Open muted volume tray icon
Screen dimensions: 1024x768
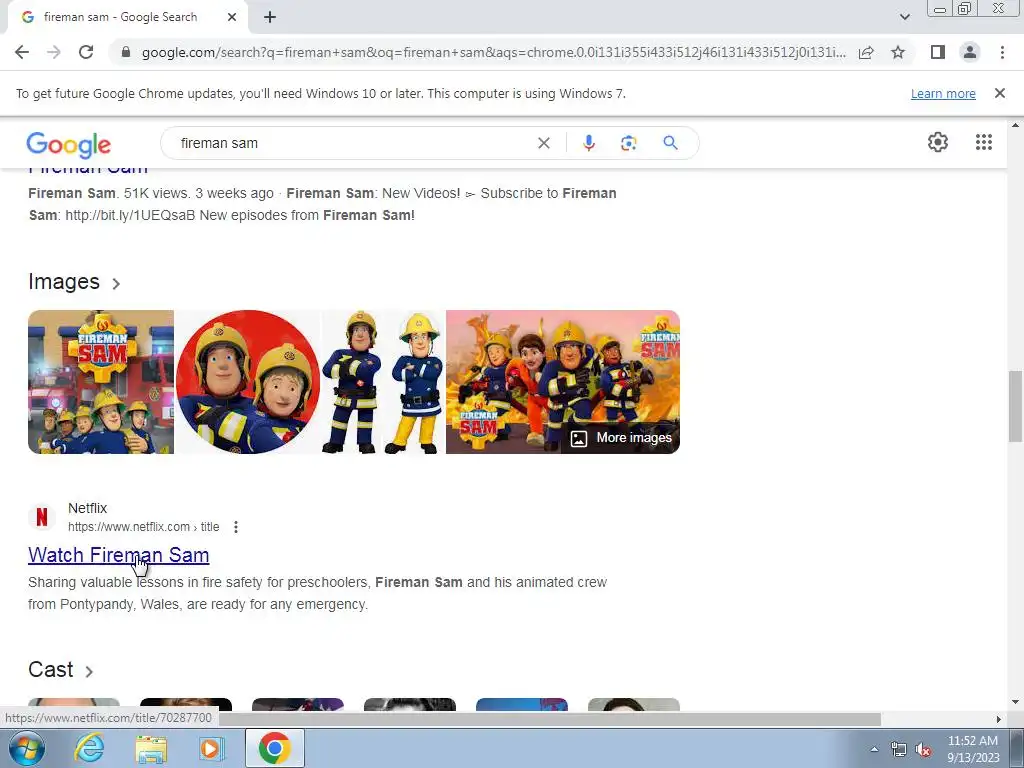[923, 749]
